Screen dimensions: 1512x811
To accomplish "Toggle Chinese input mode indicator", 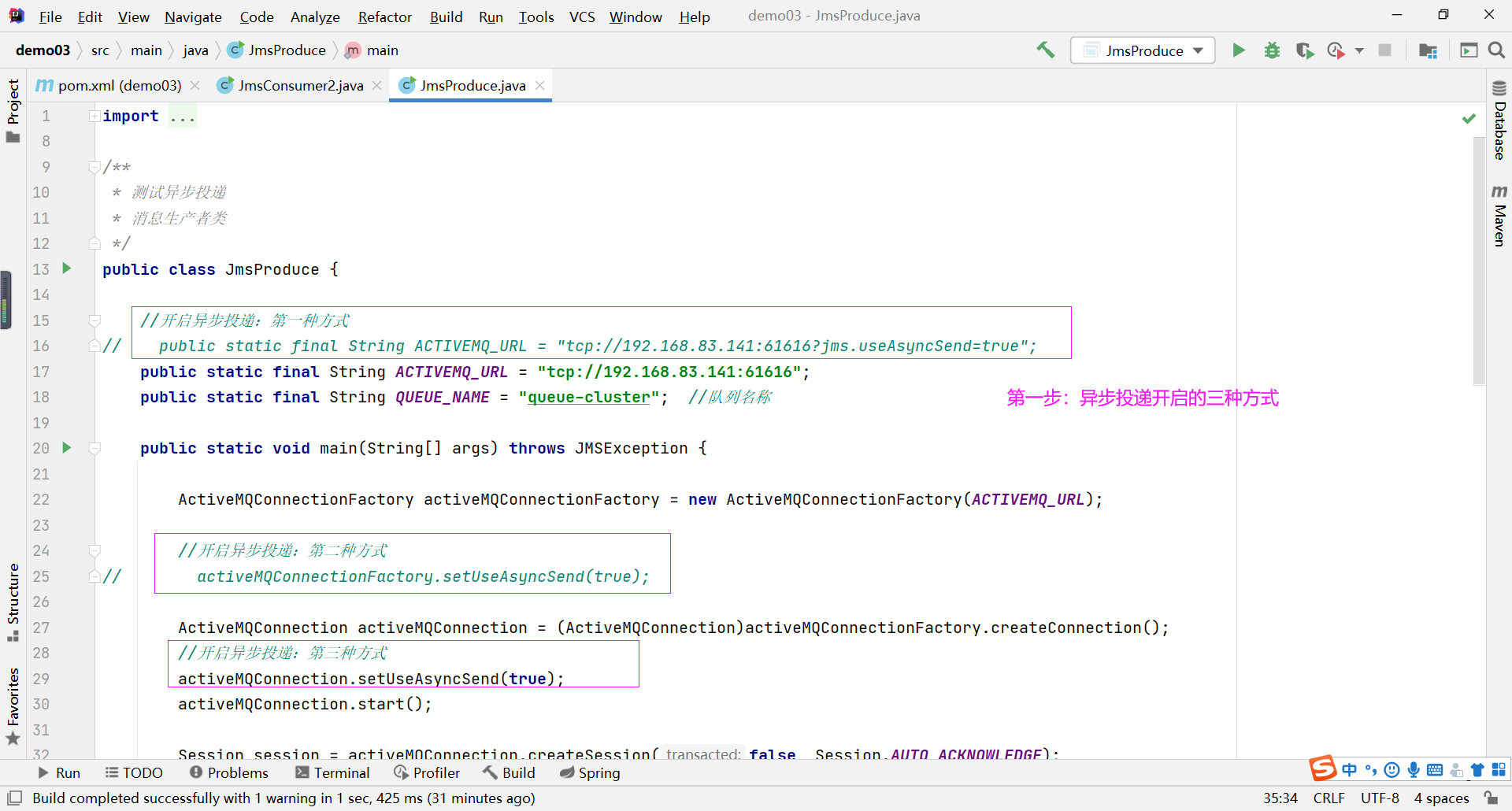I will pyautogui.click(x=1350, y=770).
